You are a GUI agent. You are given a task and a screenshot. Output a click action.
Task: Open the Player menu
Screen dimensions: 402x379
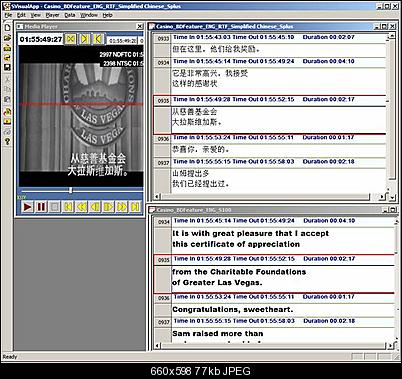pos(52,15)
